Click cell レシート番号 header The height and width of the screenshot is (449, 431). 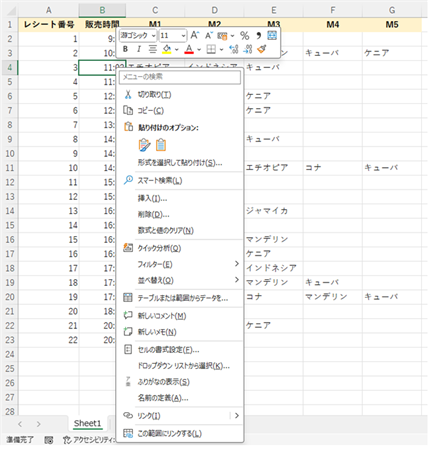coord(49,25)
